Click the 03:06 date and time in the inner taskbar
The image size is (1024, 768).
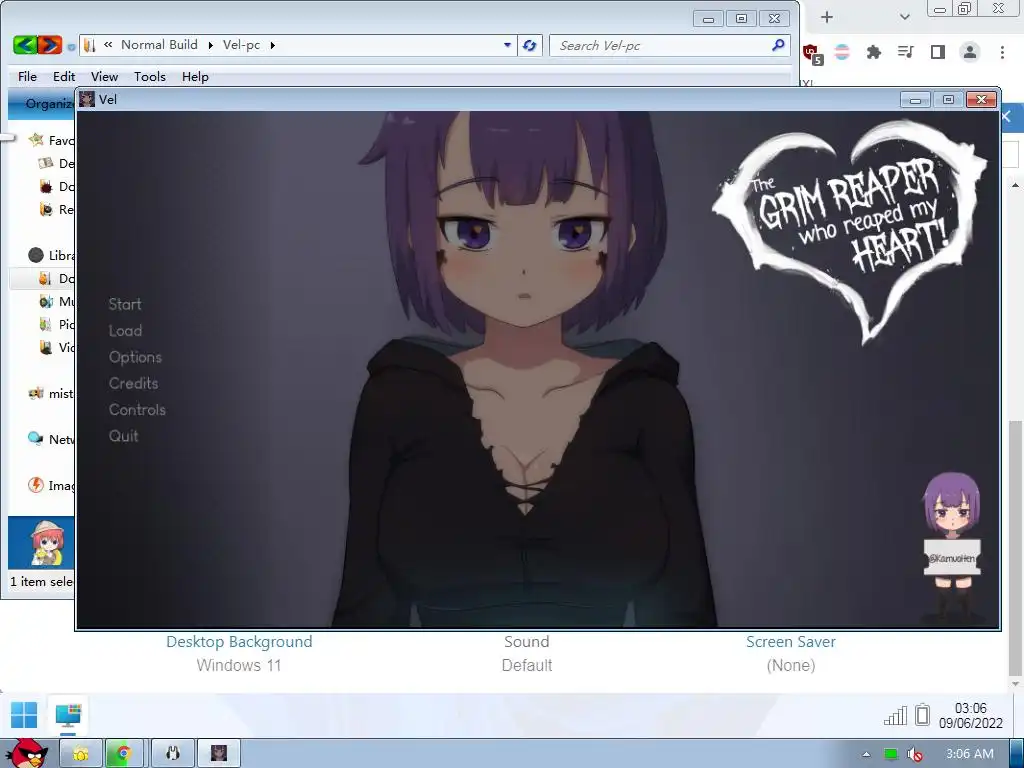pyautogui.click(x=970, y=716)
